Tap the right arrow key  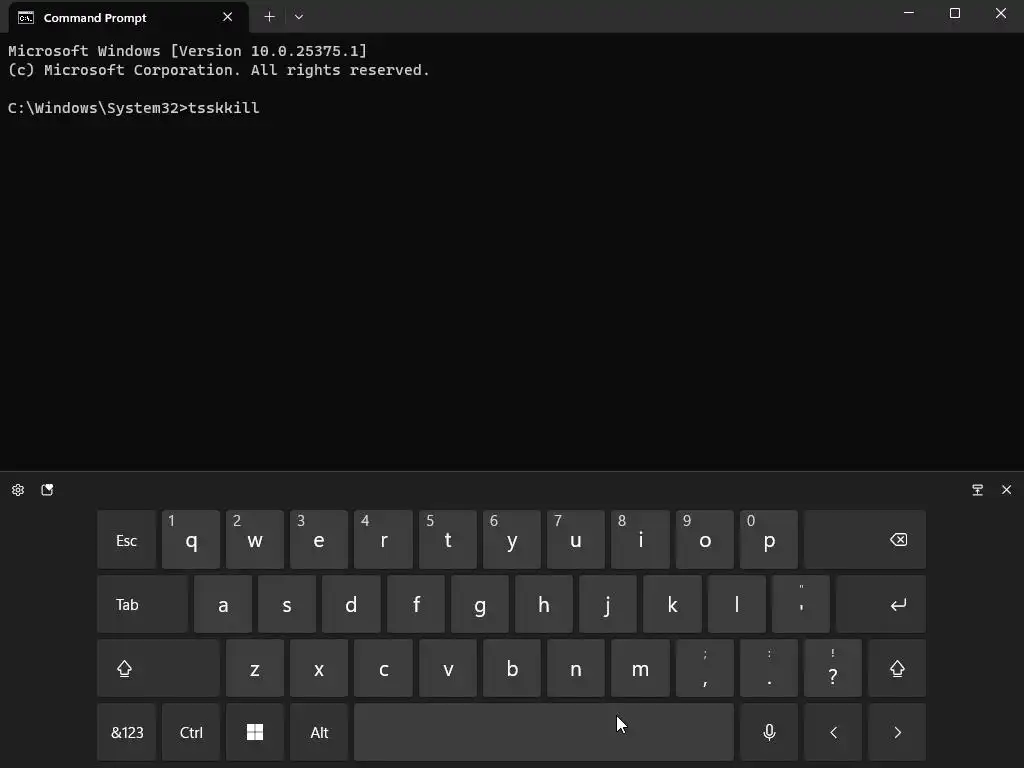[x=897, y=732]
